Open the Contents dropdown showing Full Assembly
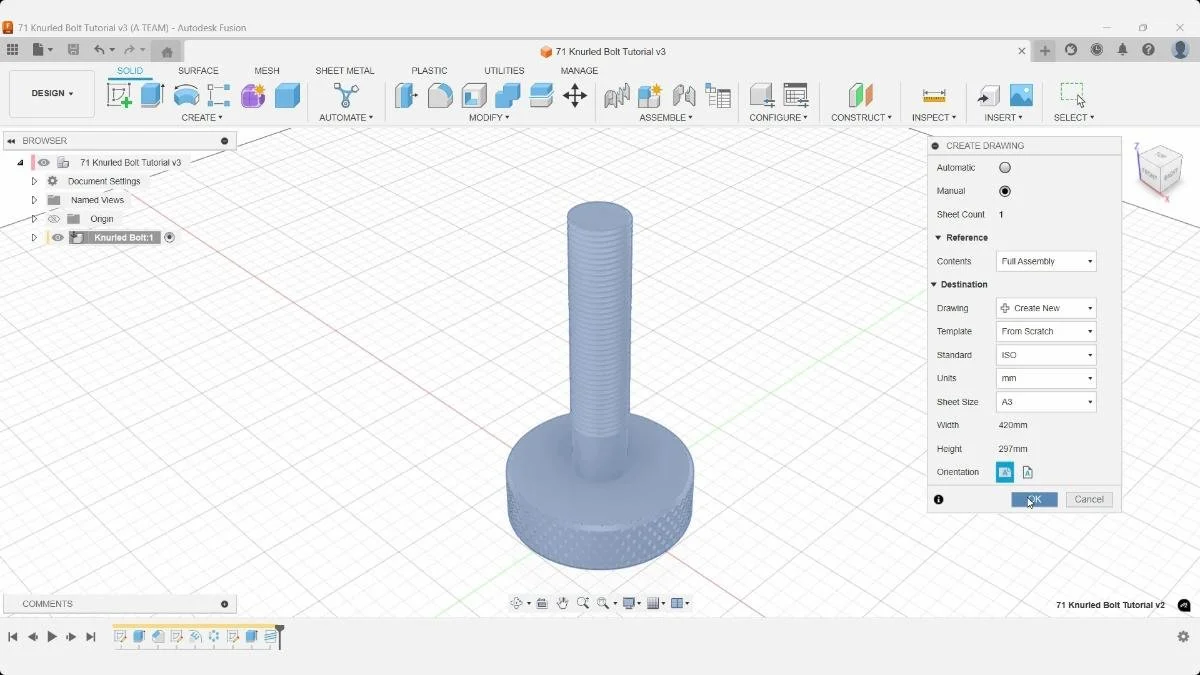Screen dimensions: 1200x675 pyautogui.click(x=1046, y=261)
